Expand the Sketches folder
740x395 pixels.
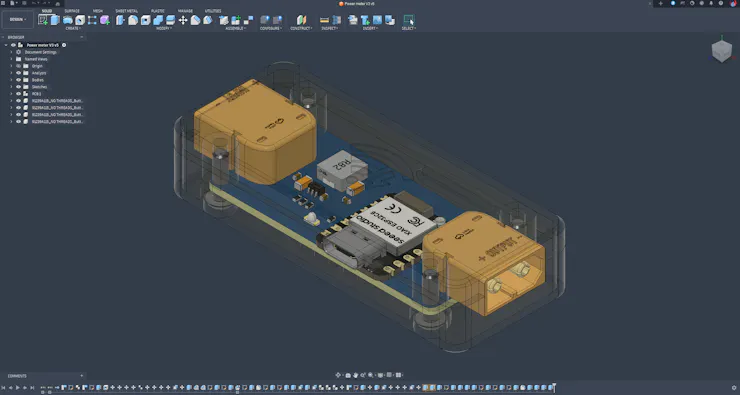[11, 87]
